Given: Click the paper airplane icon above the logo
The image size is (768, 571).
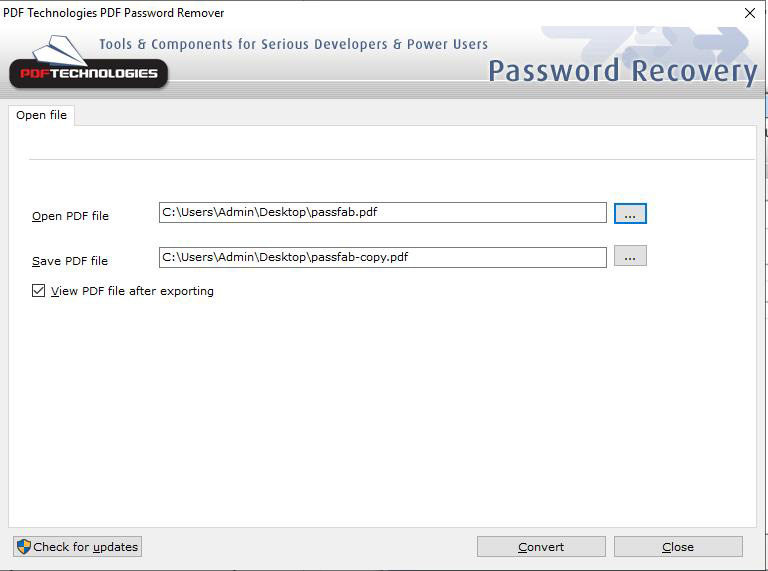Looking at the screenshot, I should click(x=60, y=50).
